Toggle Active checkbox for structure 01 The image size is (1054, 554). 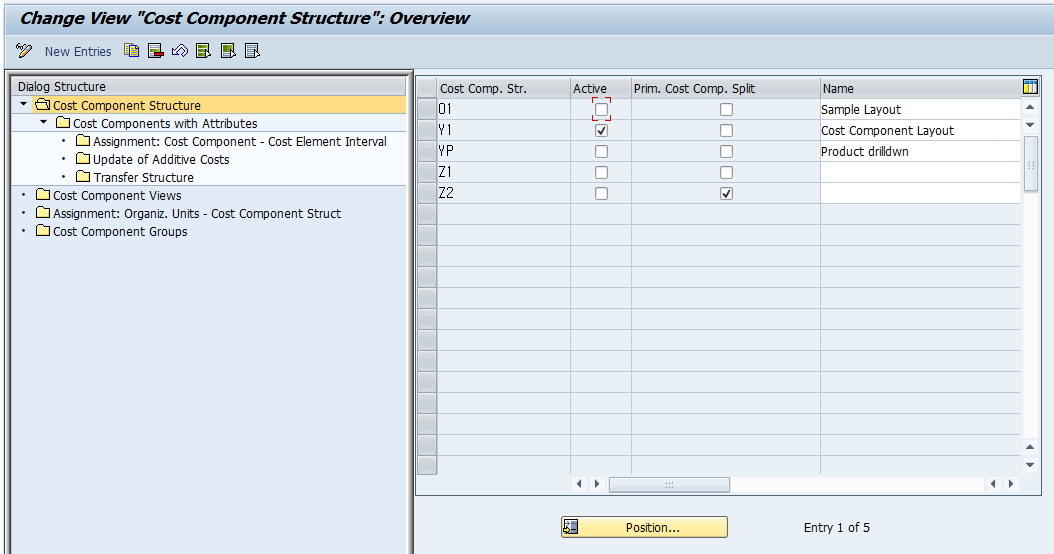pos(602,110)
